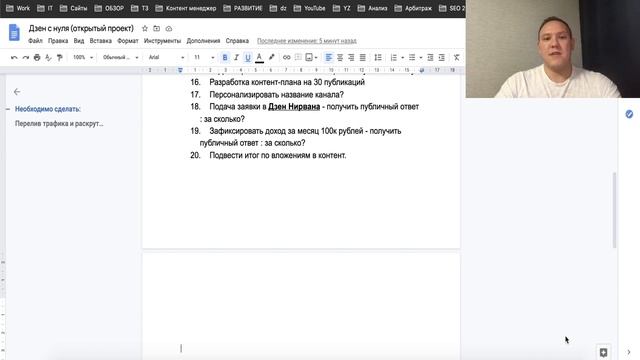This screenshot has height=360, width=640.
Task: Expand bulleted list style arrow
Action: click(421, 58)
